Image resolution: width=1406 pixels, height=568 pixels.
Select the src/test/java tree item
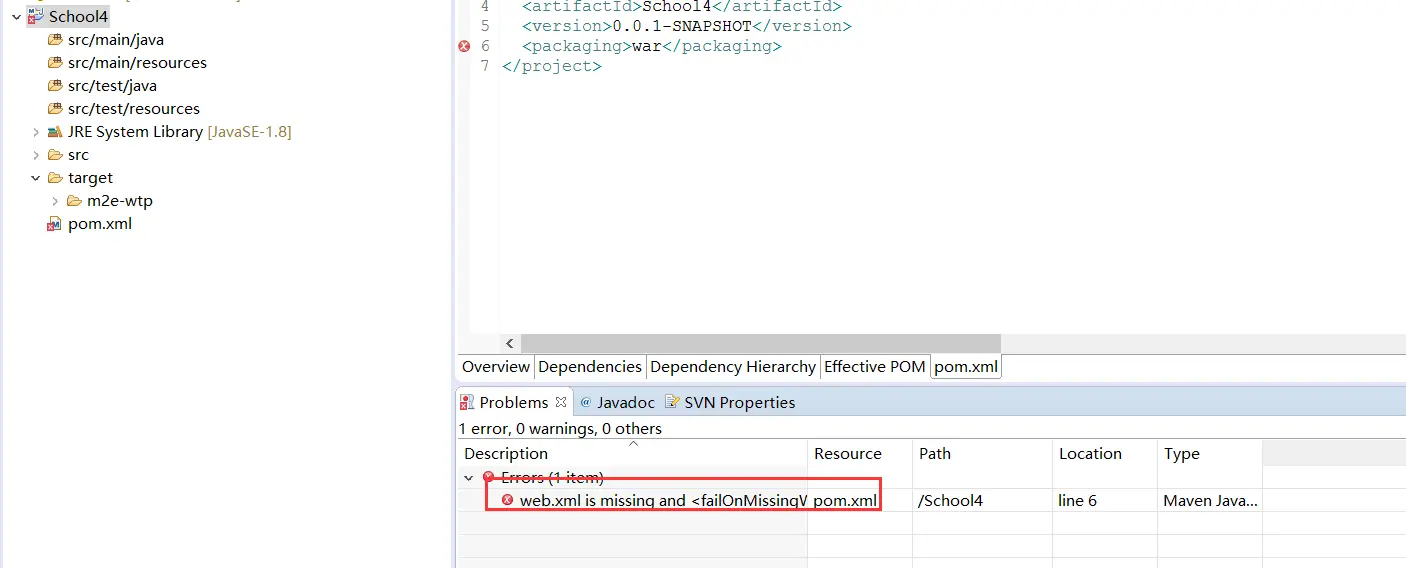(112, 86)
